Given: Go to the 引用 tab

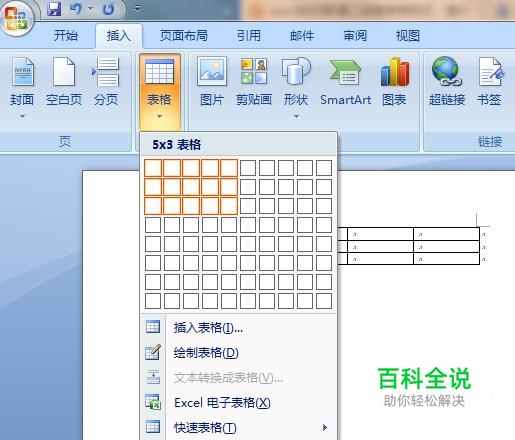Looking at the screenshot, I should click(249, 35).
